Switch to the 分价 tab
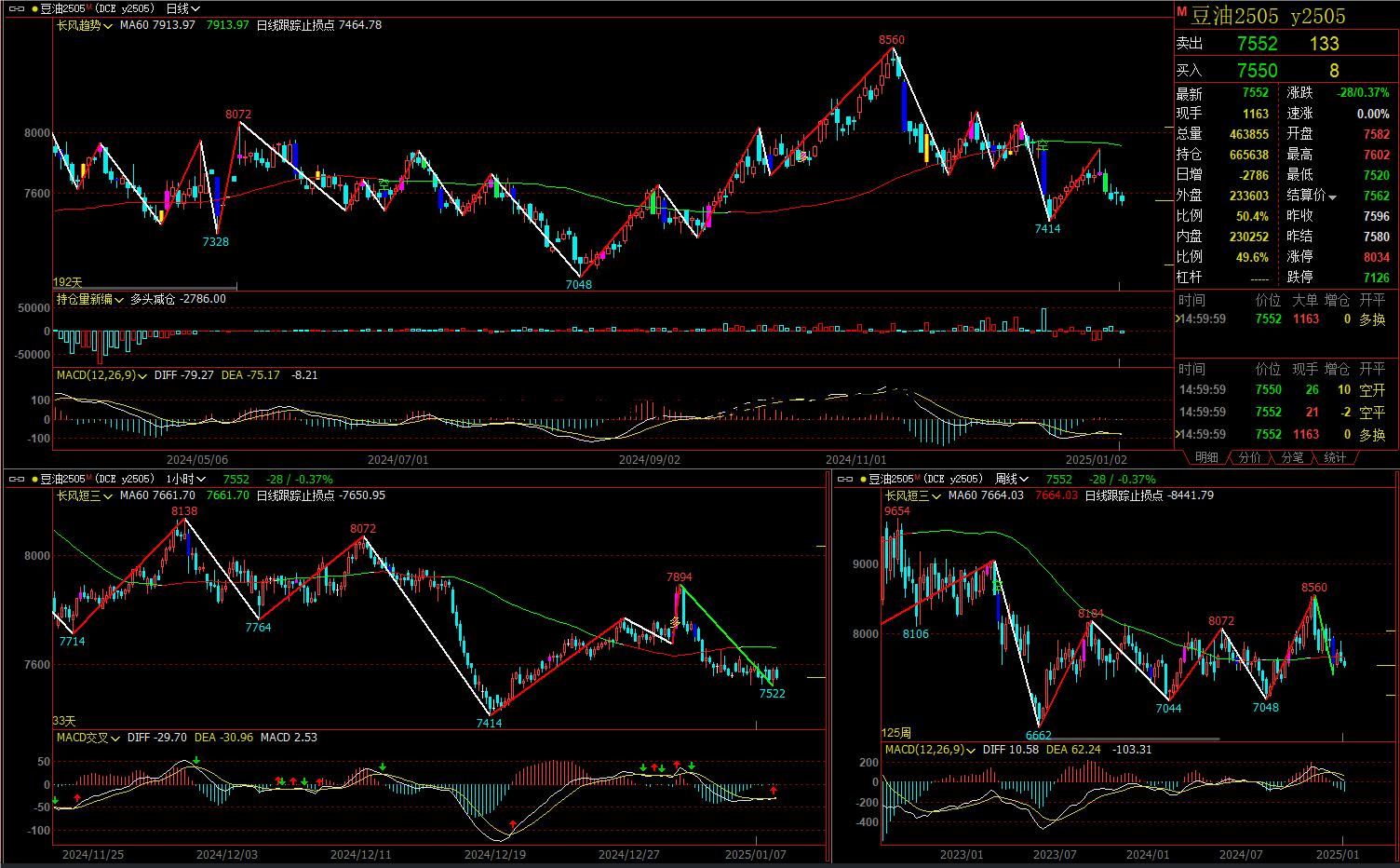 [x=1249, y=457]
